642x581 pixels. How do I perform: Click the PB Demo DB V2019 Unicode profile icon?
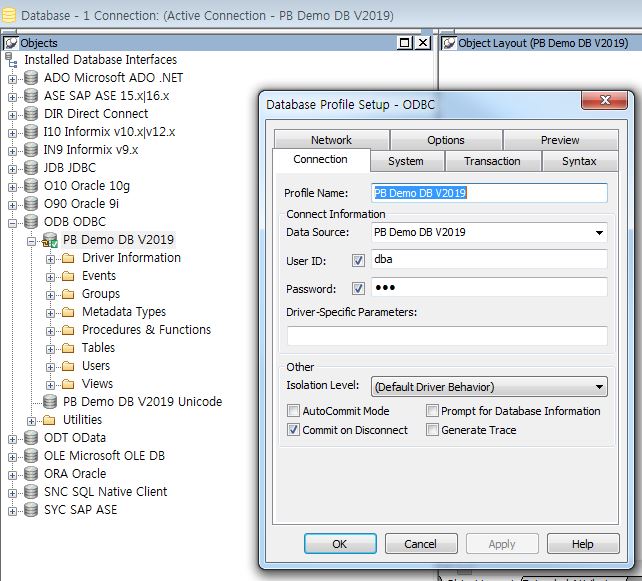pyautogui.click(x=50, y=402)
